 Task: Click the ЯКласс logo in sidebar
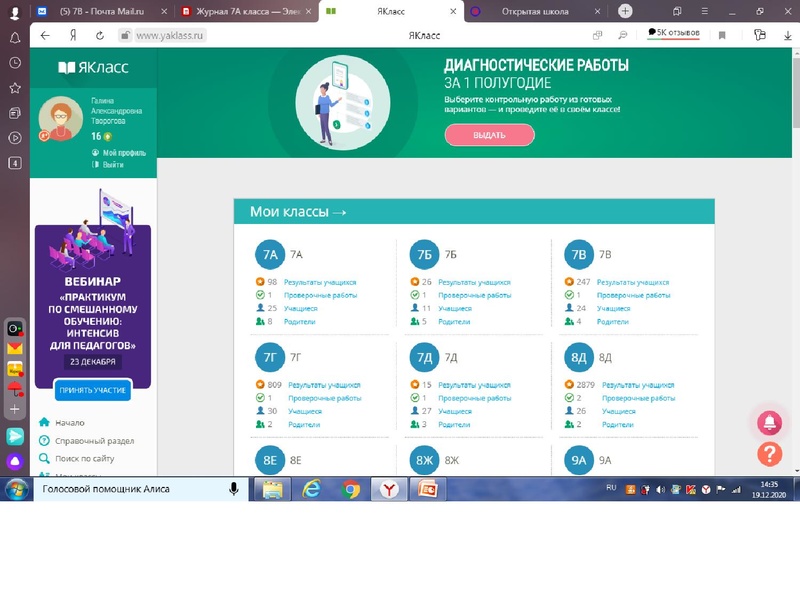pyautogui.click(x=93, y=68)
